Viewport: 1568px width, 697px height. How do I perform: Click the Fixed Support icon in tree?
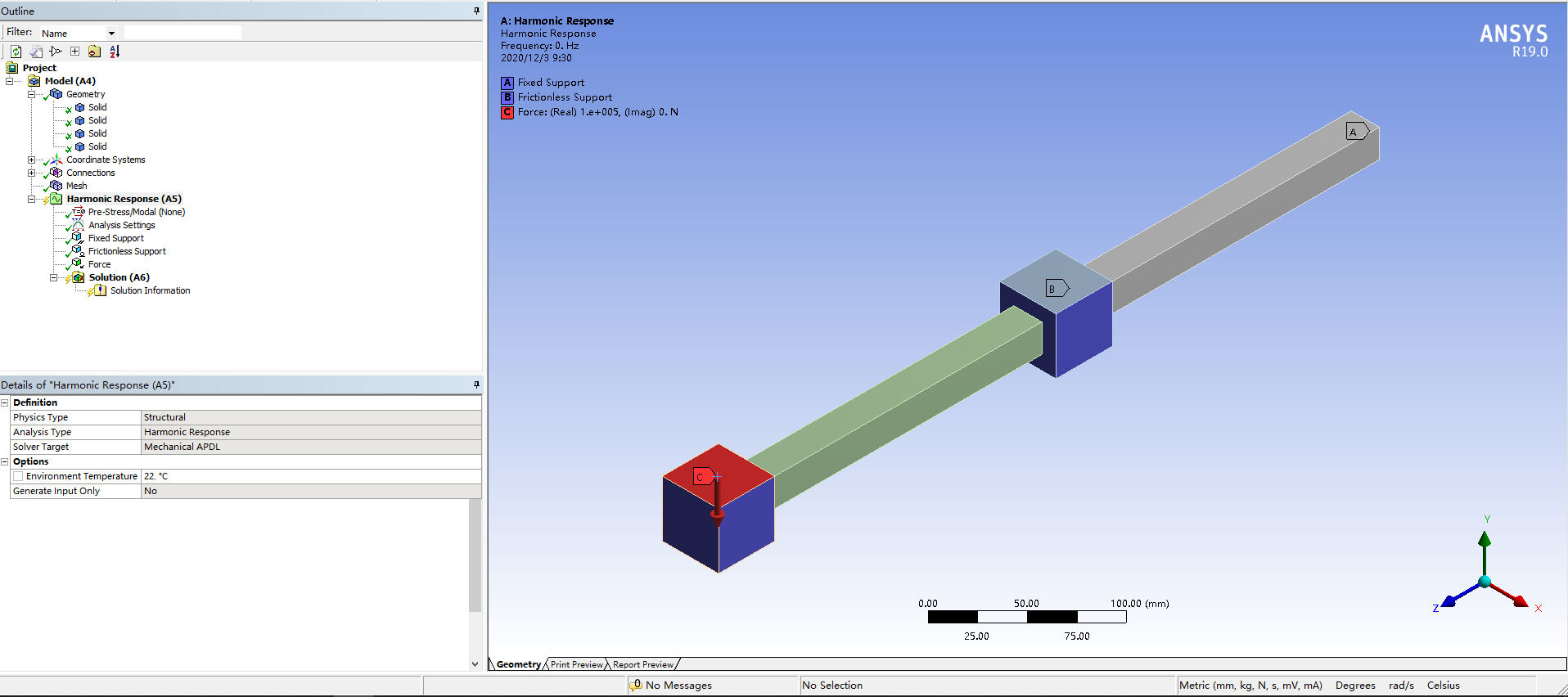(x=78, y=238)
